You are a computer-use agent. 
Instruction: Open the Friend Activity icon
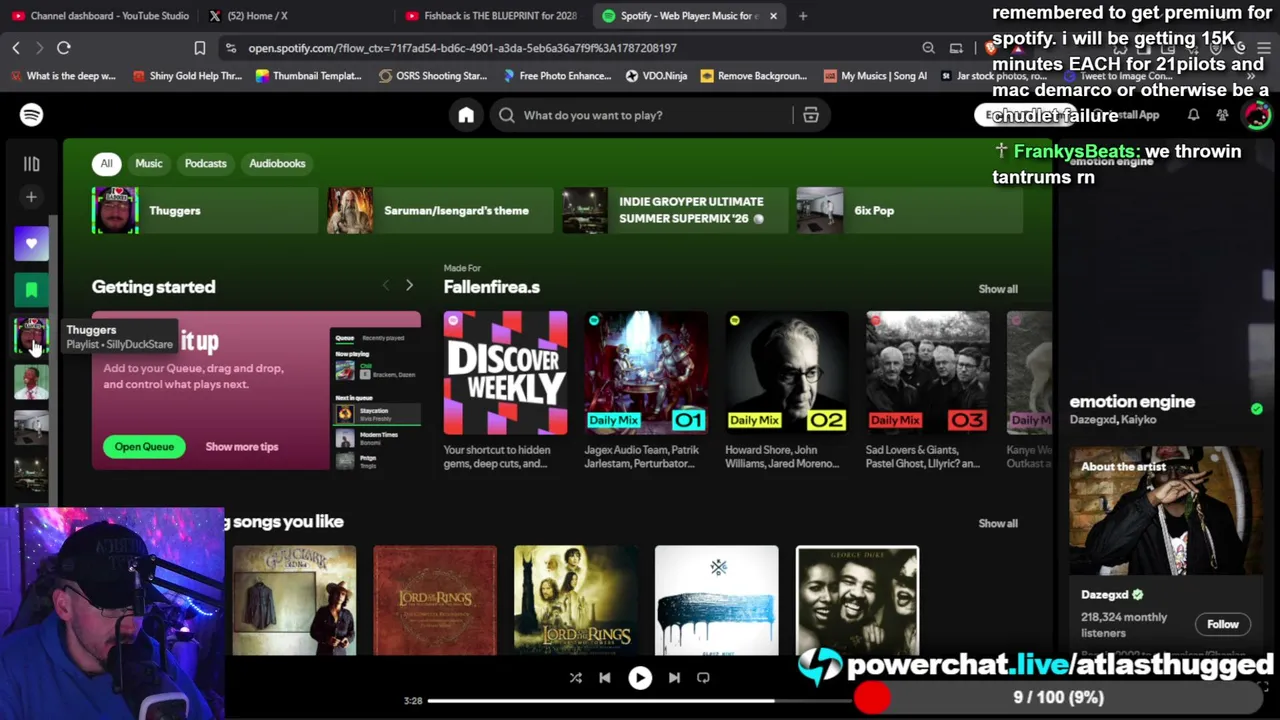tap(1222, 115)
